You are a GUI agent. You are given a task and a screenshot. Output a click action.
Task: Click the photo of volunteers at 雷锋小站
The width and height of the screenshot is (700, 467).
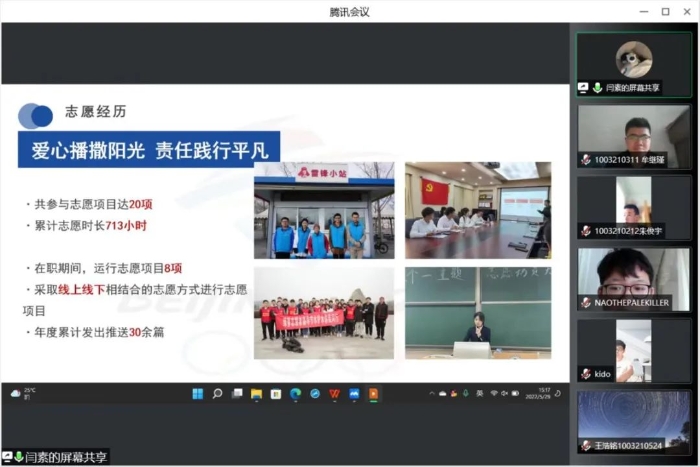click(324, 210)
